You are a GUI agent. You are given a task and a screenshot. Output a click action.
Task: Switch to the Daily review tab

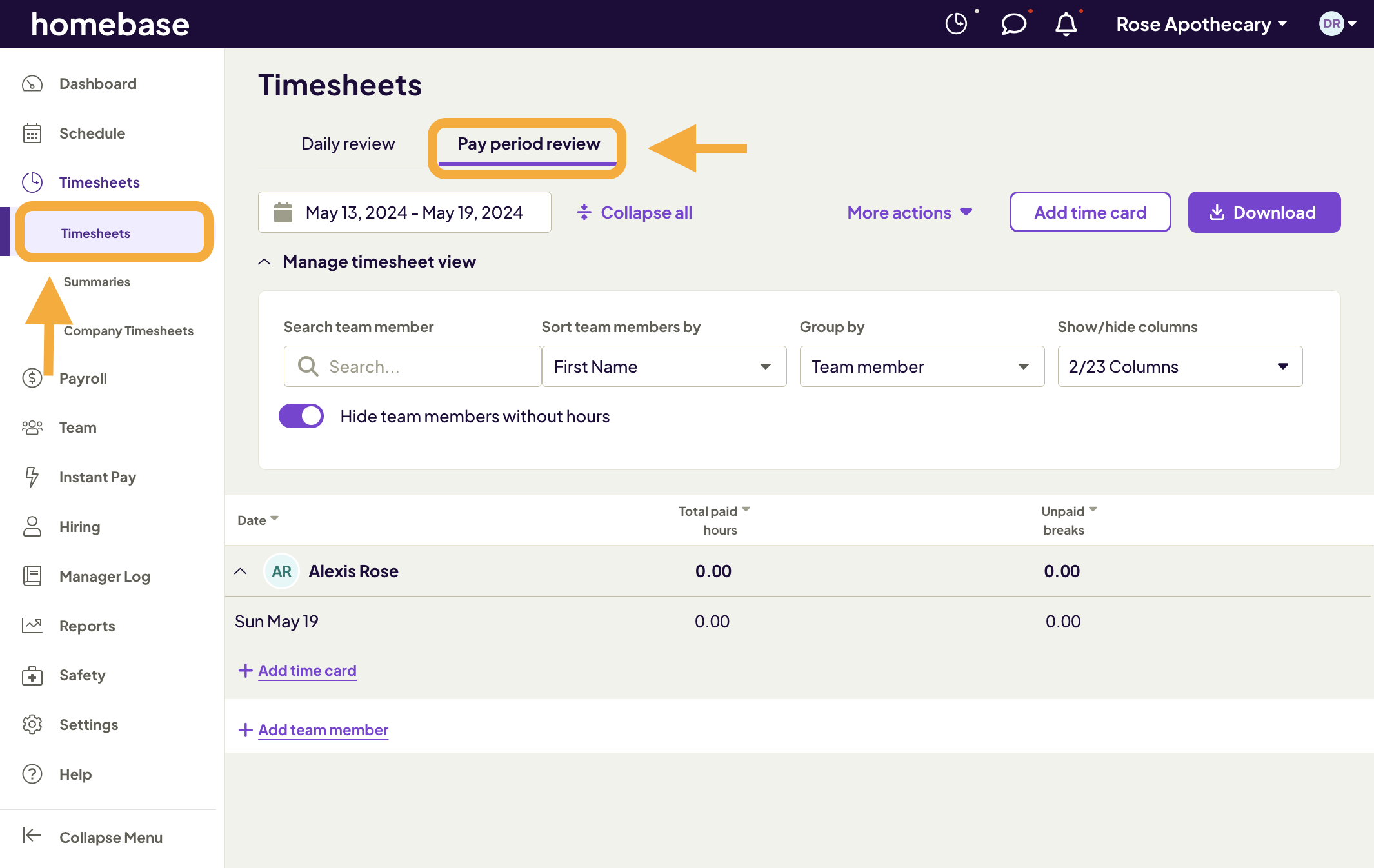(x=348, y=143)
